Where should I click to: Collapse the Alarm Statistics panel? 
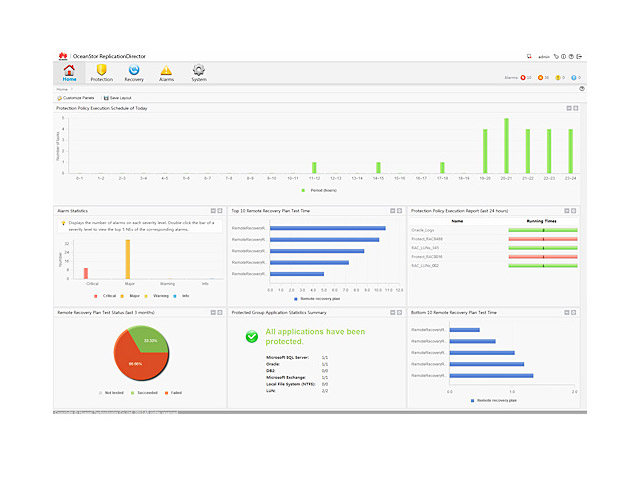click(213, 211)
